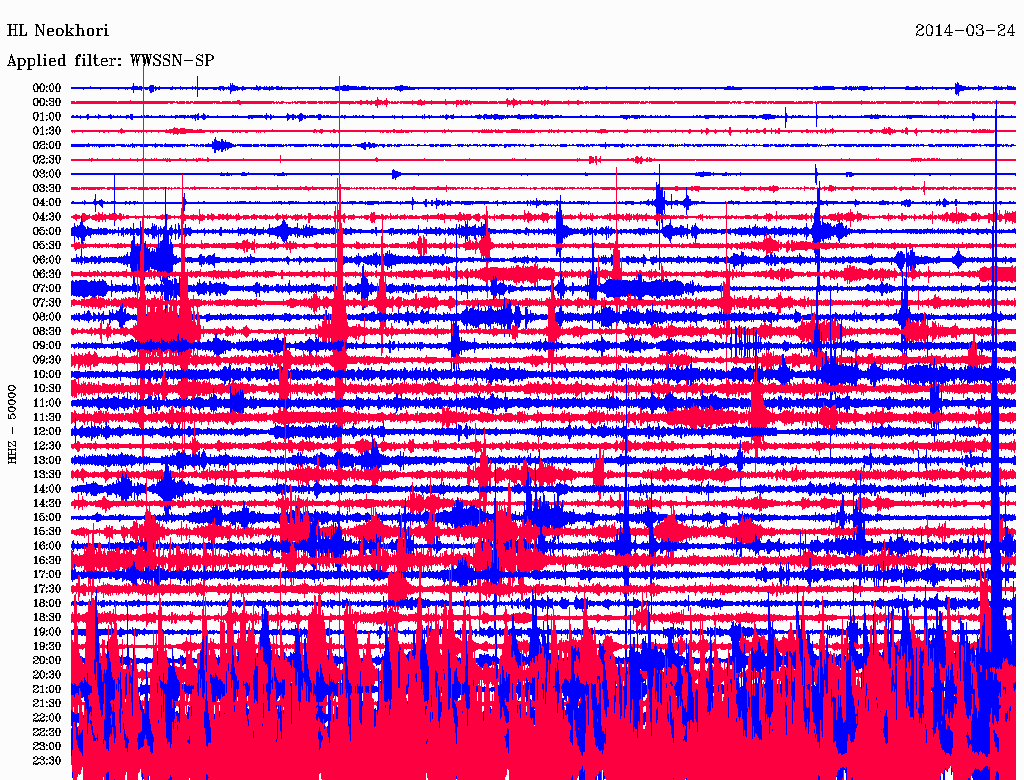The width and height of the screenshot is (1024, 780).
Task: Click the 06:00 time label
Action: tap(47, 260)
